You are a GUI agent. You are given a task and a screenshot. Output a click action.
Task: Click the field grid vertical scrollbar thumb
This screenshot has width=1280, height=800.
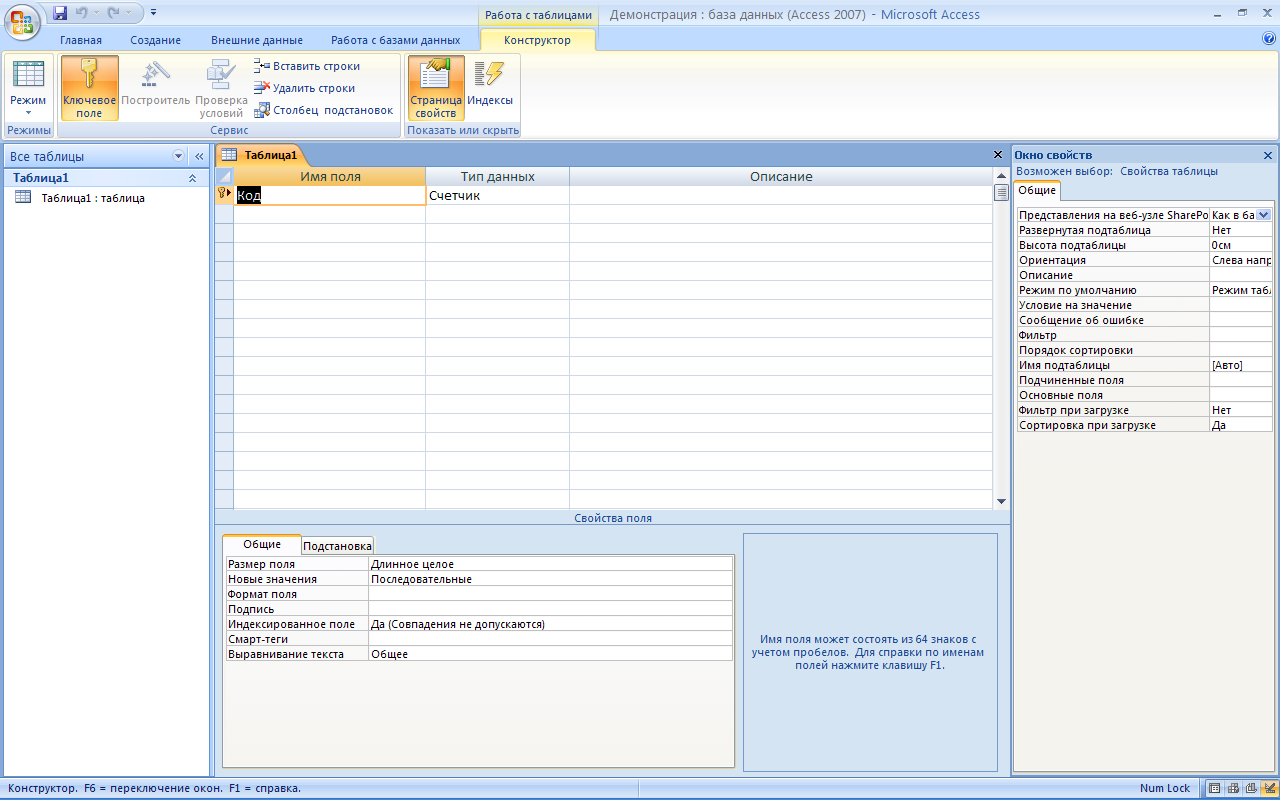[x=1001, y=193]
